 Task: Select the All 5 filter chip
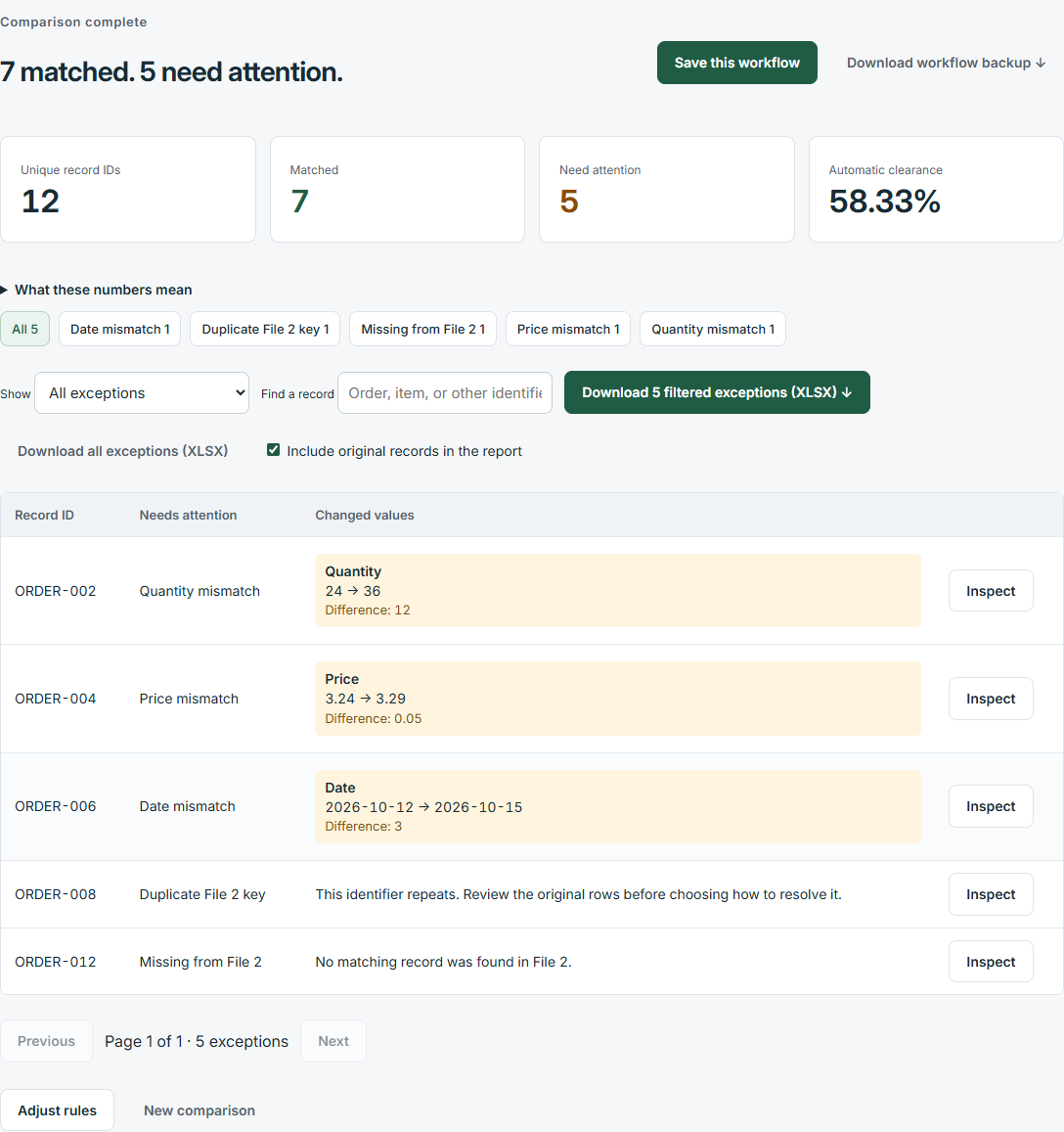25,329
